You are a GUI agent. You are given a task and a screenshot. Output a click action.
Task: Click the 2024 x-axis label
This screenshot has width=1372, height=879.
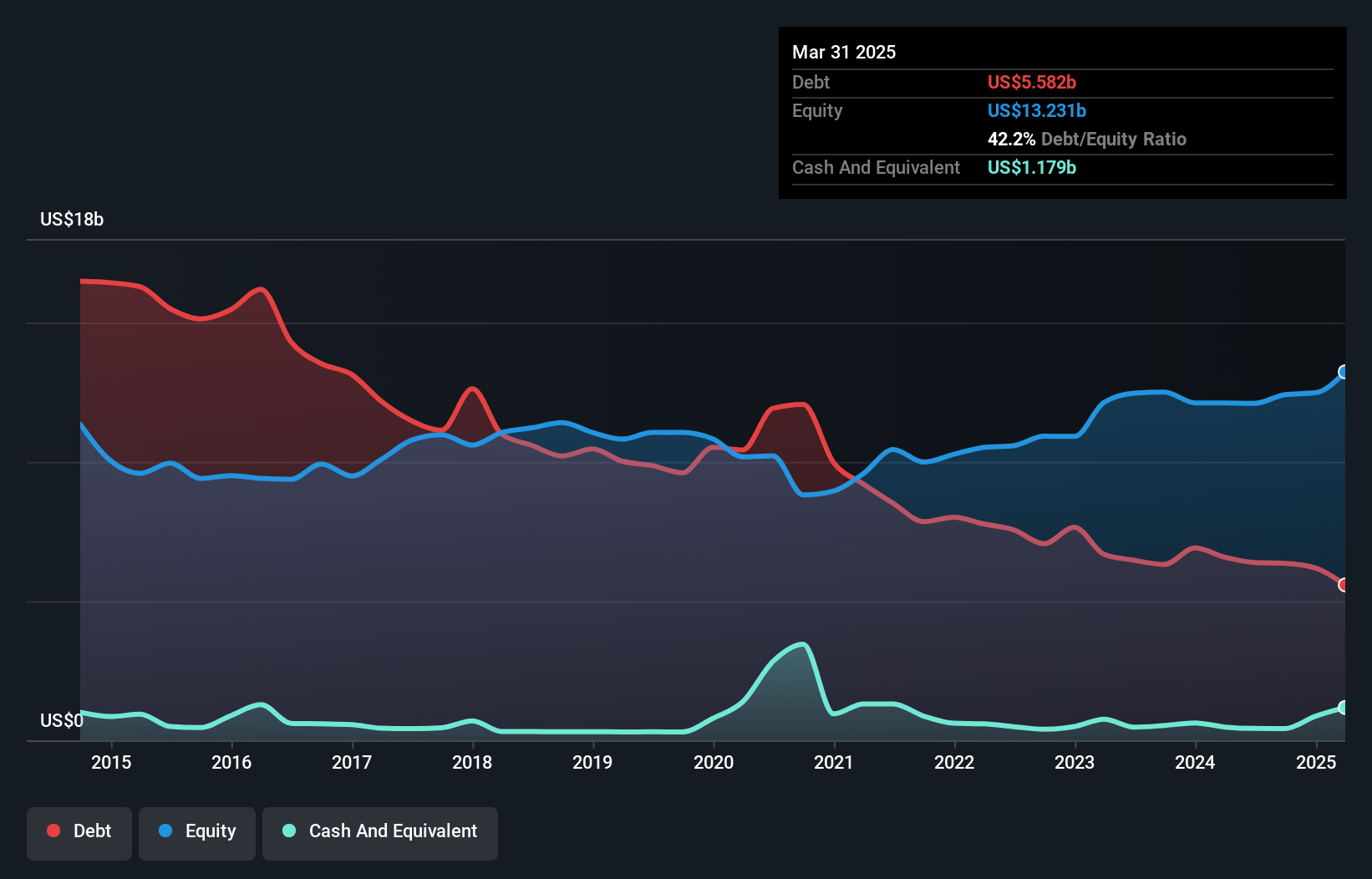pos(1195,762)
